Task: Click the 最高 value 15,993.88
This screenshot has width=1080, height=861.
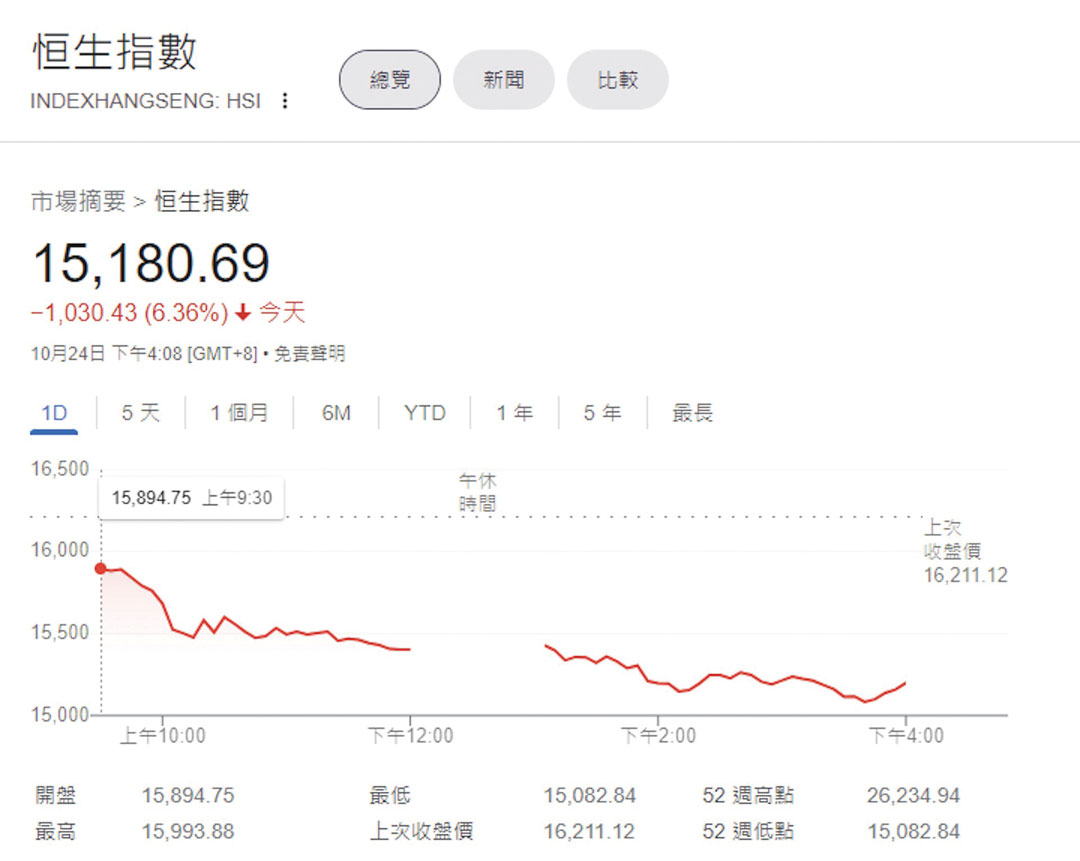Action: 188,831
